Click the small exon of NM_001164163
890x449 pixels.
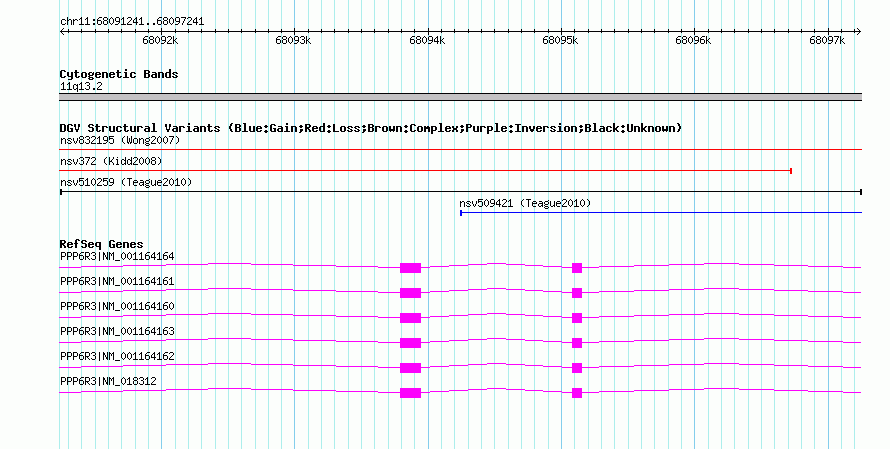577,343
